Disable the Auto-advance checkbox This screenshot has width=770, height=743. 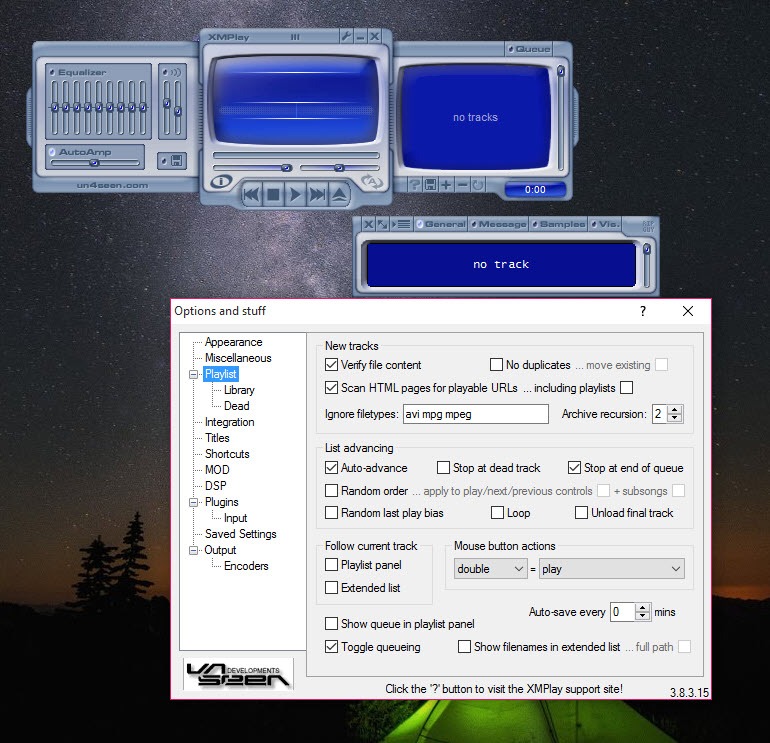pyautogui.click(x=331, y=468)
